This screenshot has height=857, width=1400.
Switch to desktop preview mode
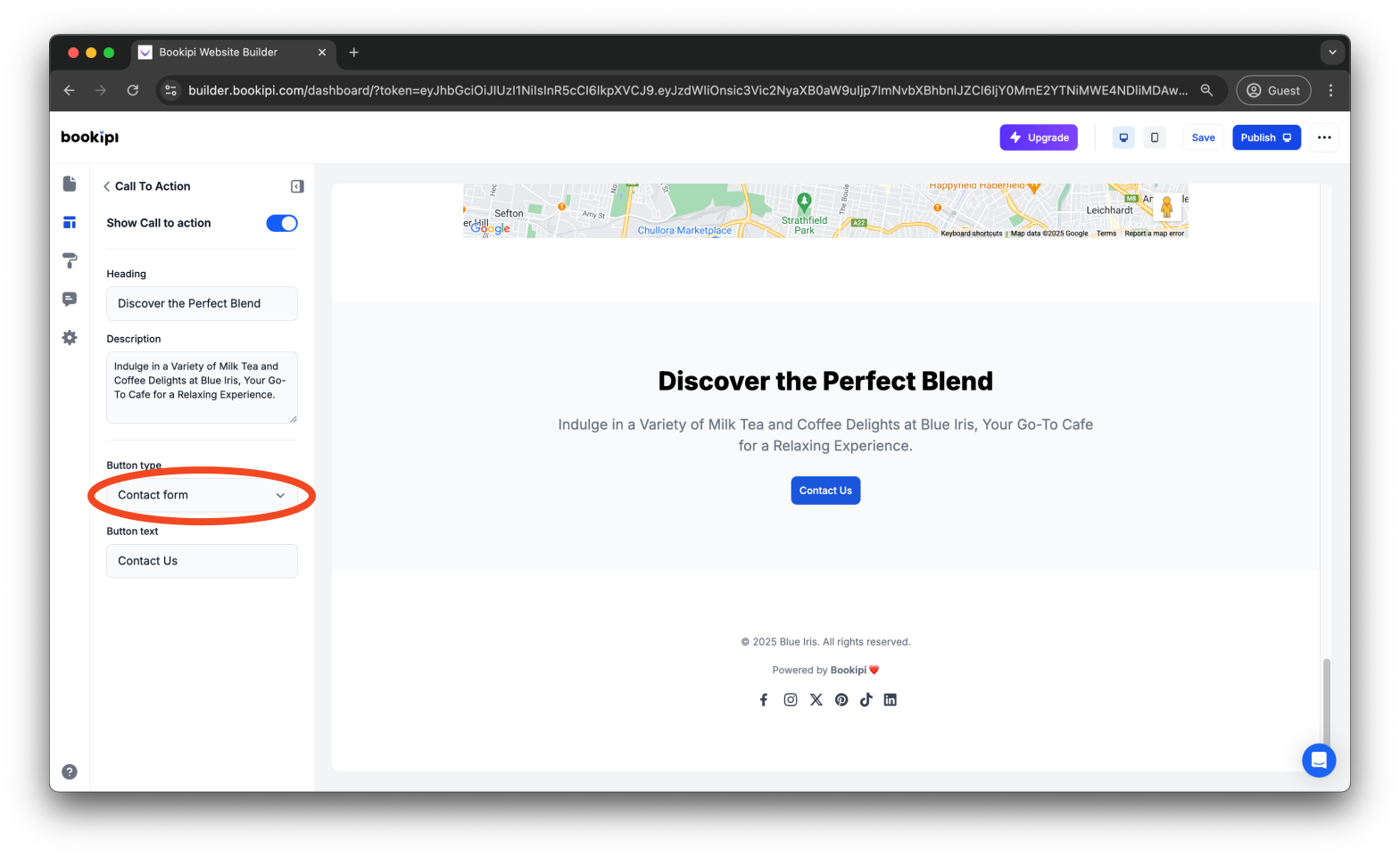[x=1123, y=137]
